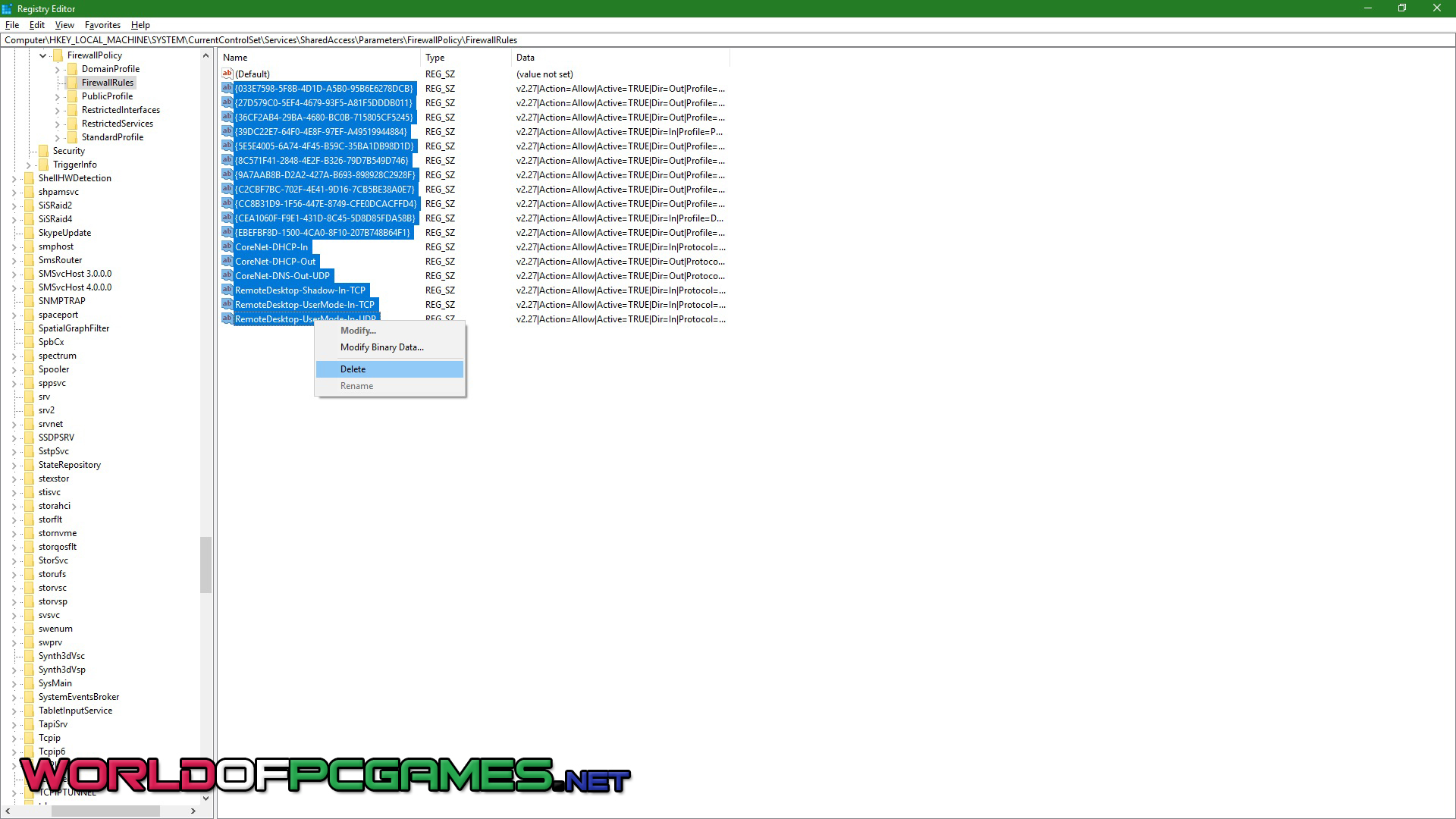1456x819 pixels.
Task: Expand the PublicProfile key
Action: (58, 97)
